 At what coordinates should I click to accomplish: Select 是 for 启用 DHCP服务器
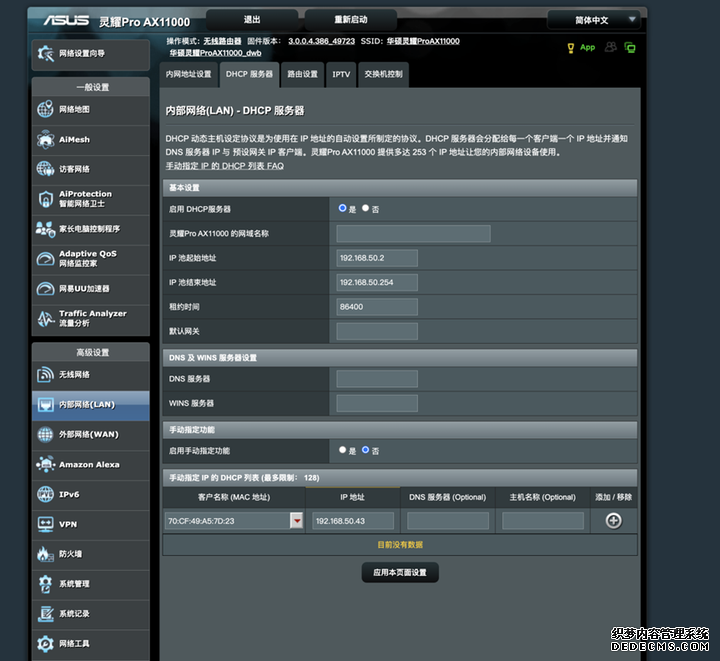point(343,208)
